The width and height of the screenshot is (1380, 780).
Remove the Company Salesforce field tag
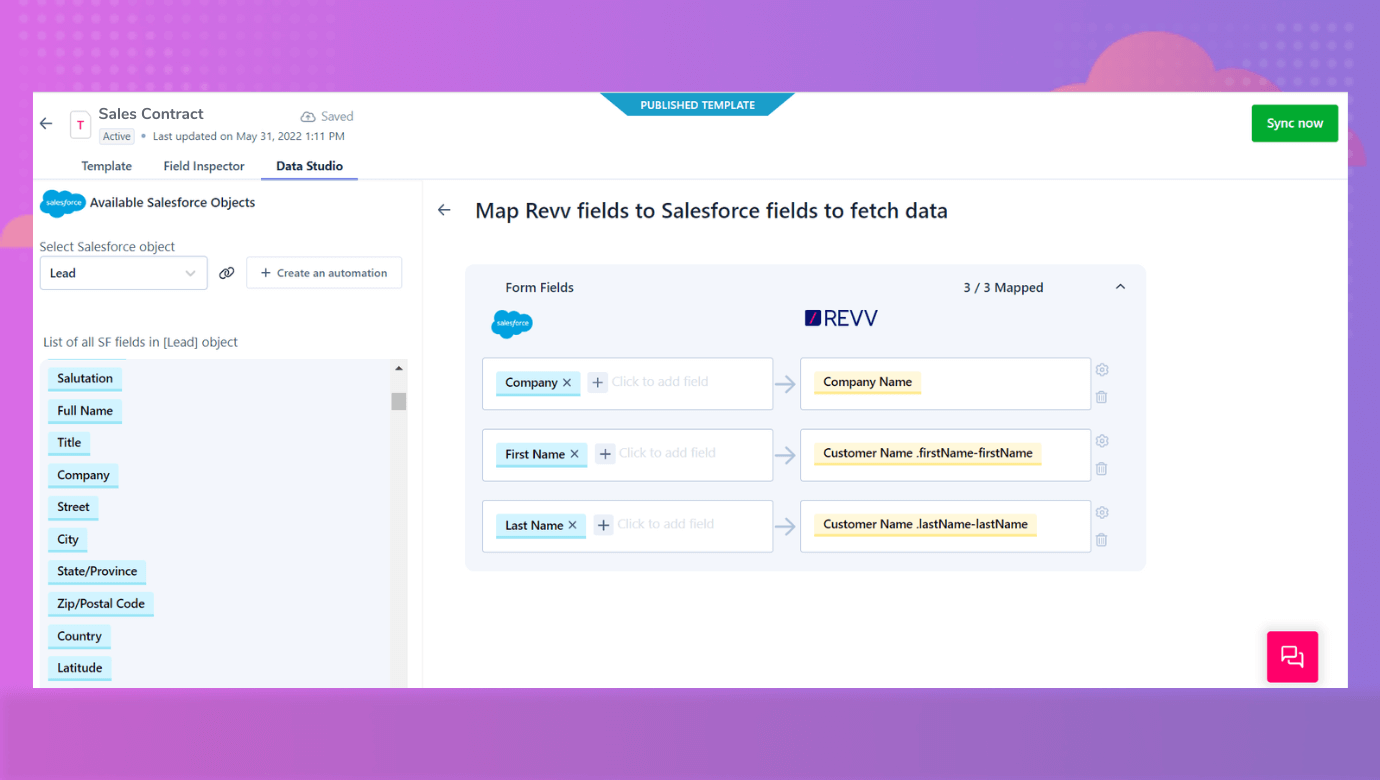567,383
